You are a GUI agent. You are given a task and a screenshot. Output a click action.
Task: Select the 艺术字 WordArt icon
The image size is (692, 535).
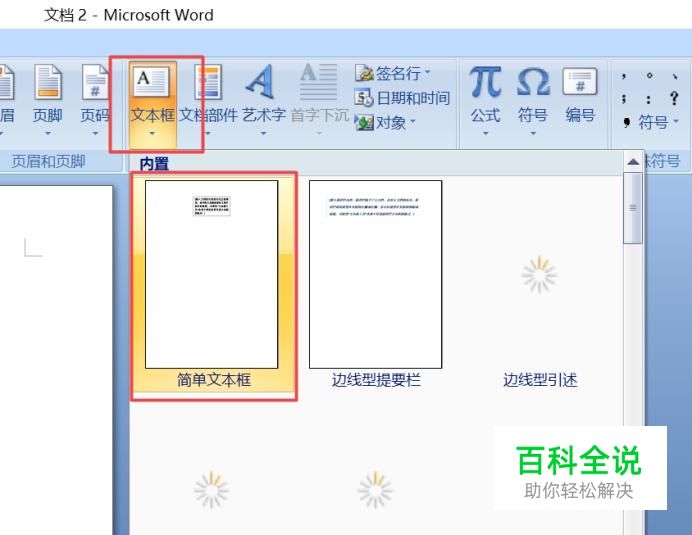point(261,82)
